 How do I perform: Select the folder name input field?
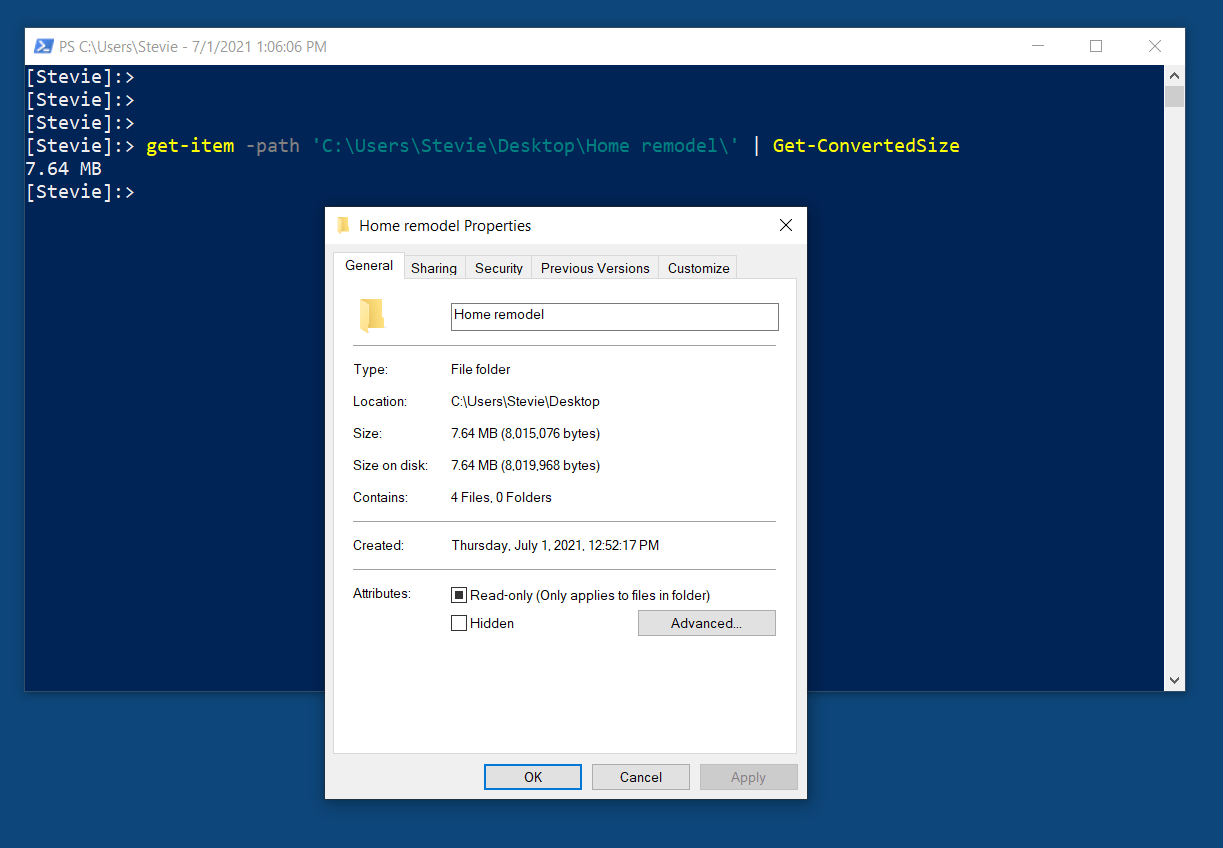[613, 316]
